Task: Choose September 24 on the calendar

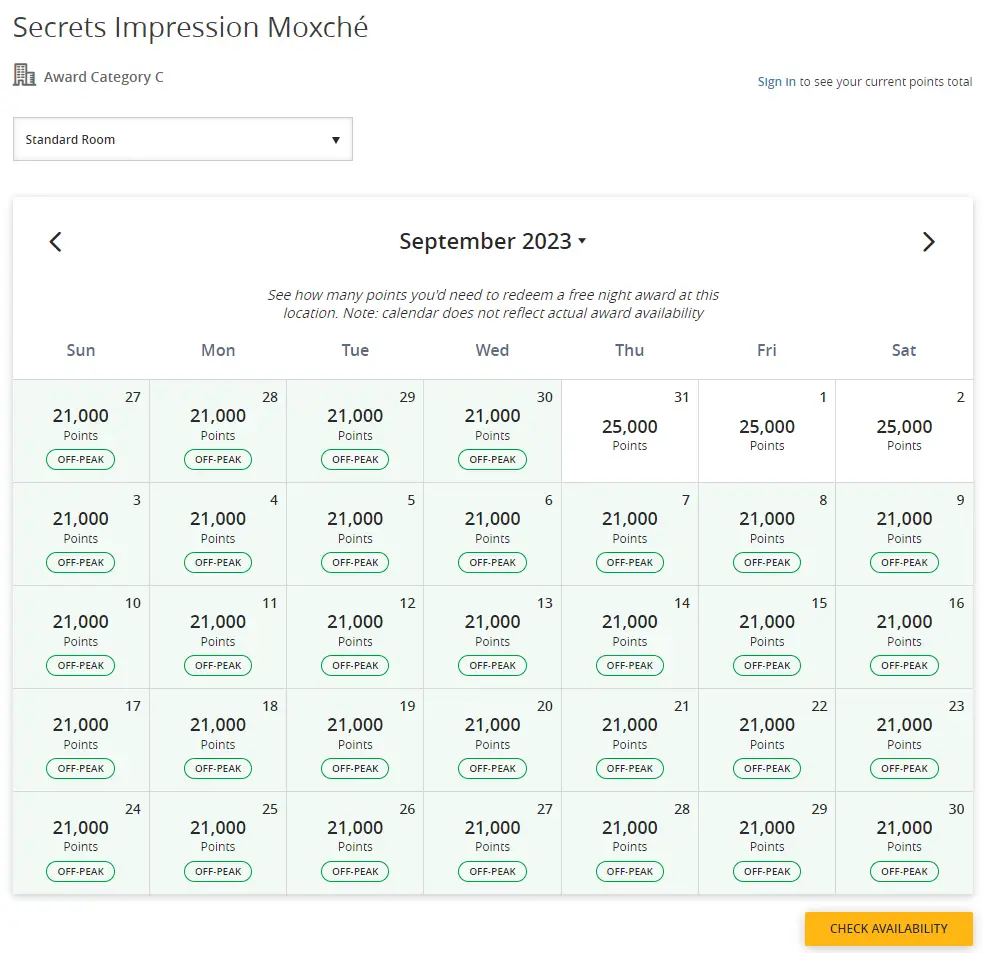Action: point(81,842)
